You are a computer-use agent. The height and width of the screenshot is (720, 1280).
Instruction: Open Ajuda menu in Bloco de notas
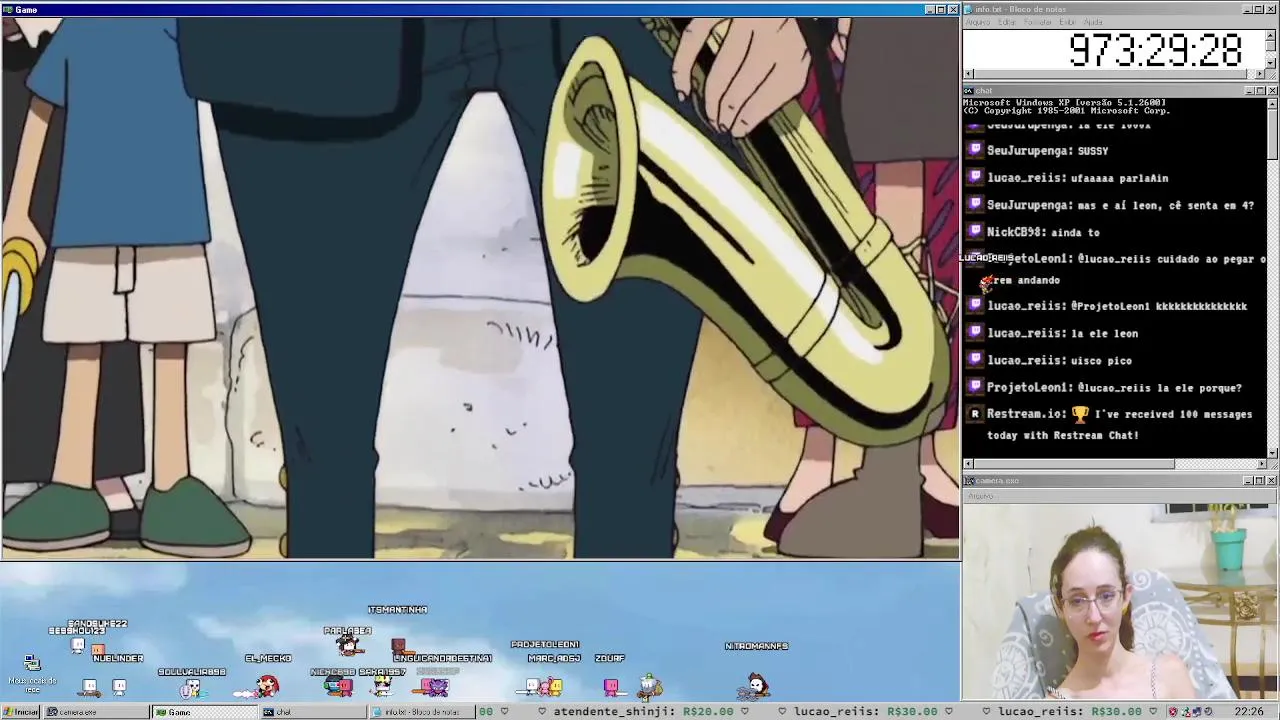tap(1093, 22)
